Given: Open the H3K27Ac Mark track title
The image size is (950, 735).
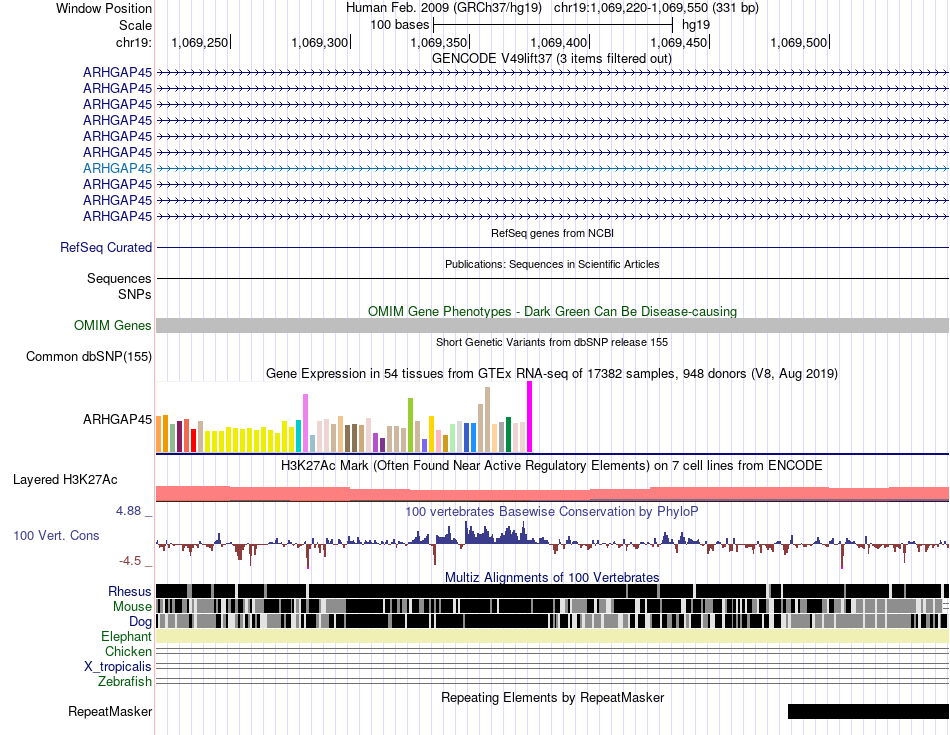Looking at the screenshot, I should [x=552, y=466].
